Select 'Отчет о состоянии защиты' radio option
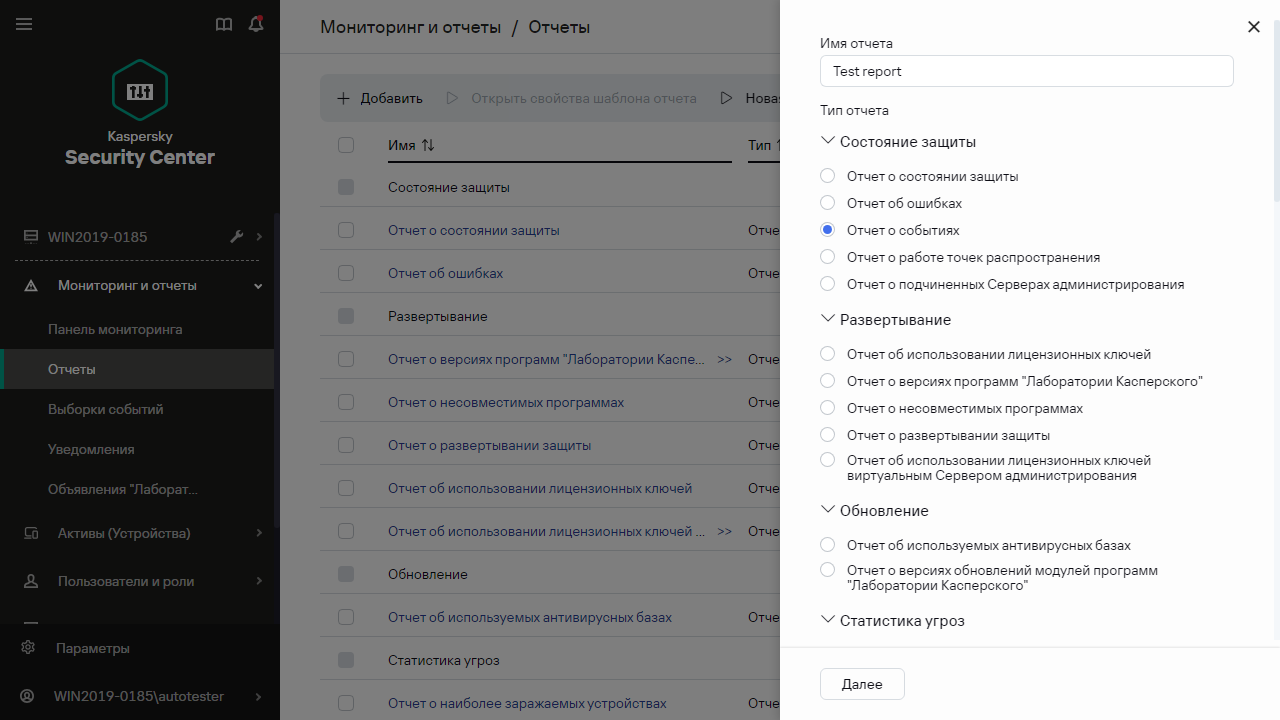This screenshot has width=1280, height=720. pos(827,176)
